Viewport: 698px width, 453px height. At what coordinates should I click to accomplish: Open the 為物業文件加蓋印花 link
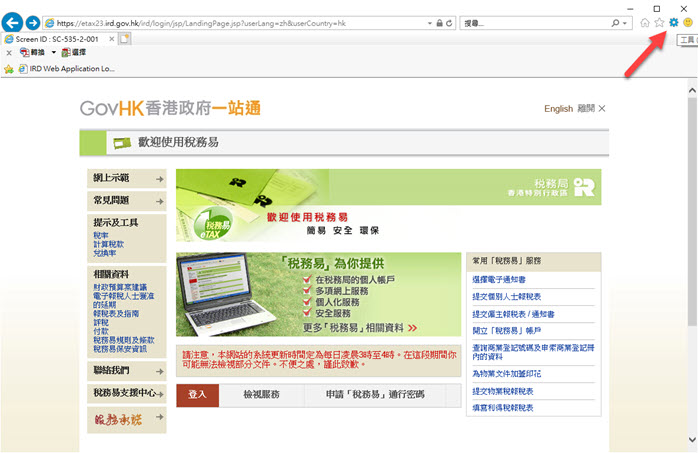click(x=507, y=374)
